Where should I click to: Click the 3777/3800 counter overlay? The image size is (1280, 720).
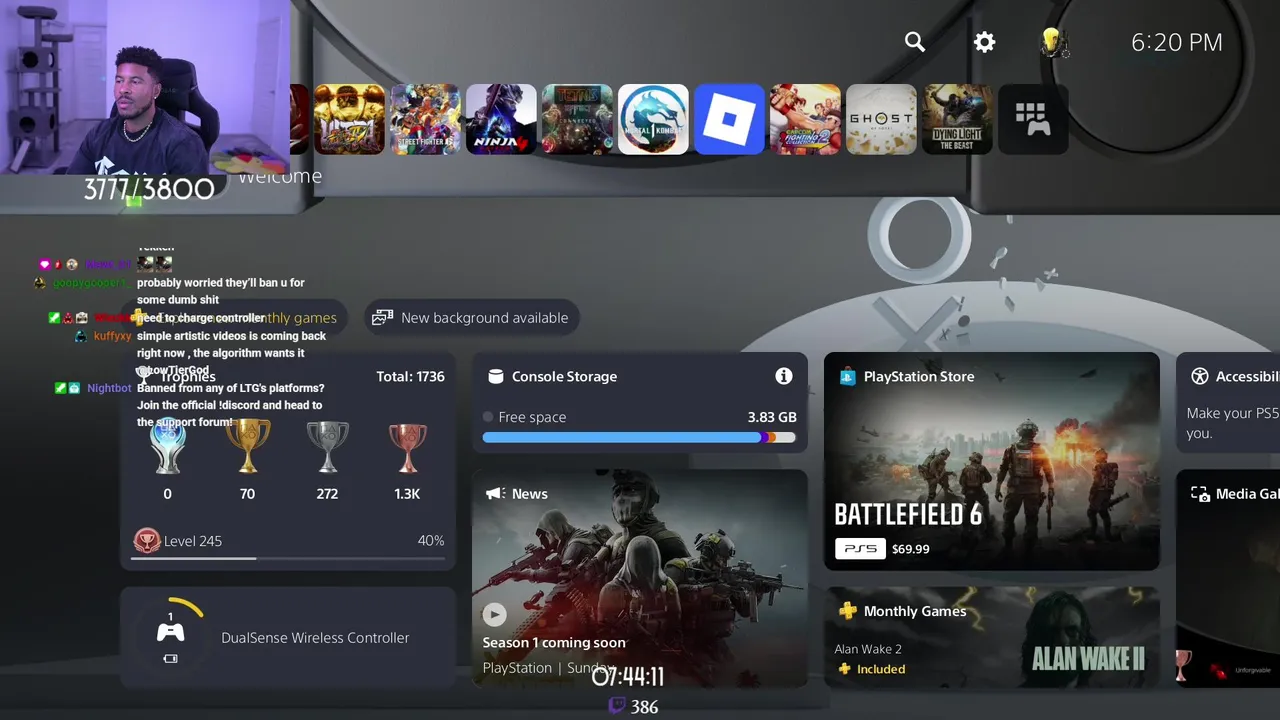coord(149,189)
